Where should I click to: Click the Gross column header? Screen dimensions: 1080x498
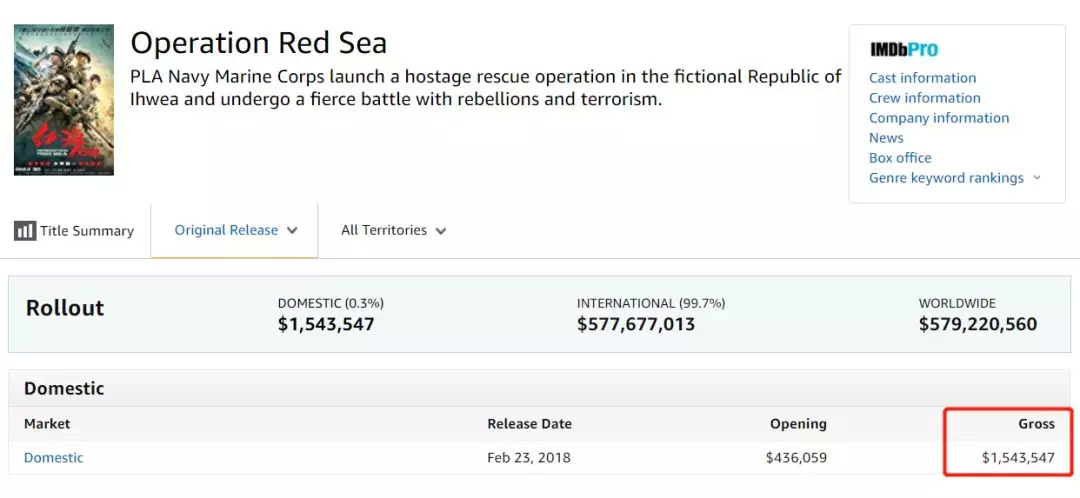(1036, 424)
